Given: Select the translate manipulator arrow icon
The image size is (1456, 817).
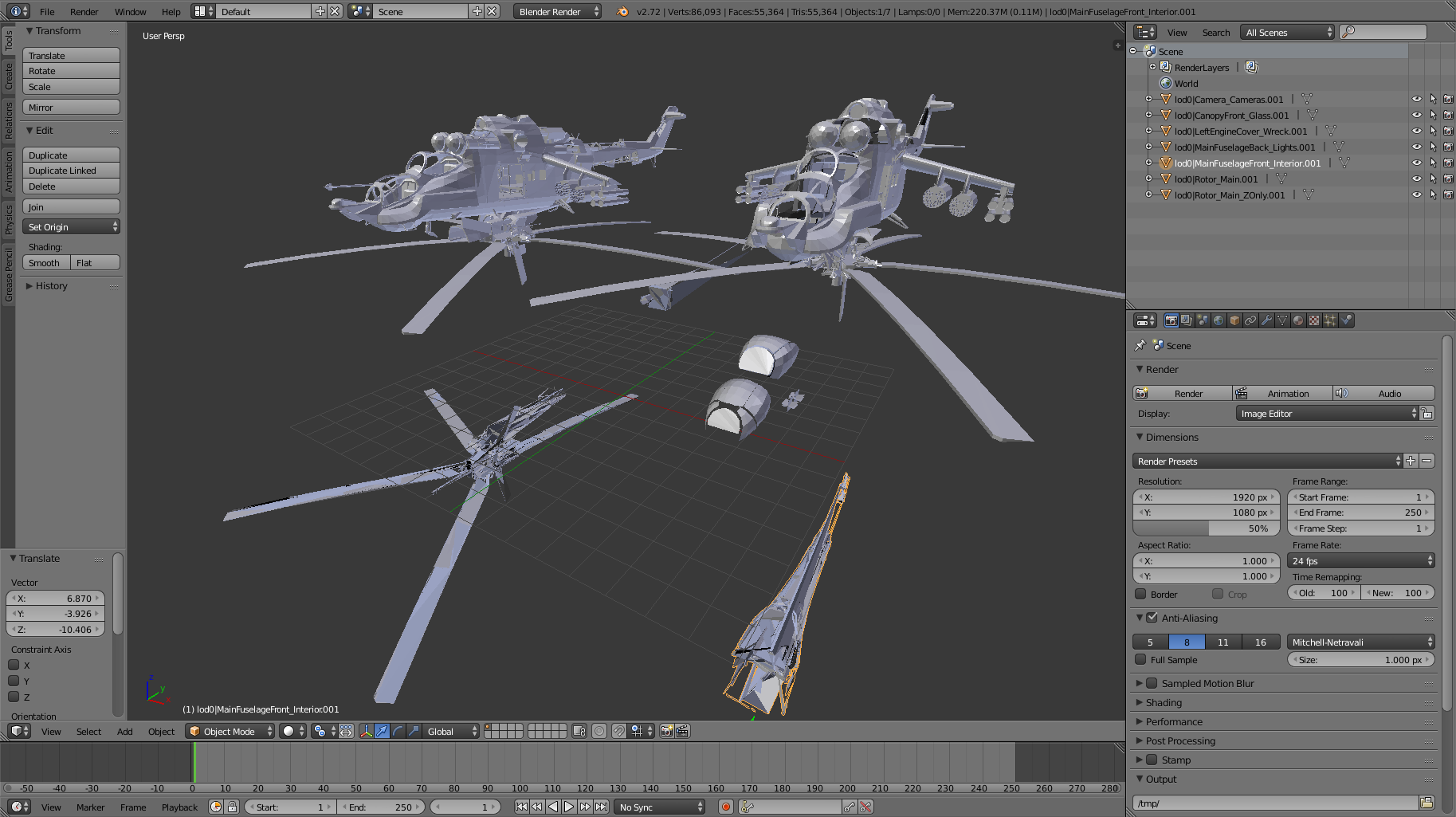Looking at the screenshot, I should (382, 731).
